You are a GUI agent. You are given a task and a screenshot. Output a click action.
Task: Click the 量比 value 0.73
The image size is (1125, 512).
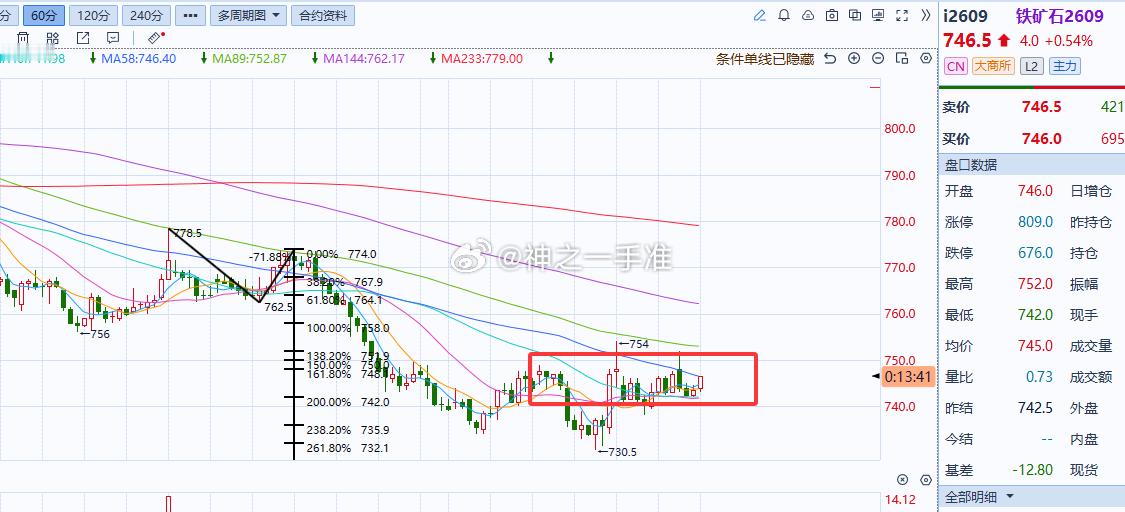point(1040,377)
